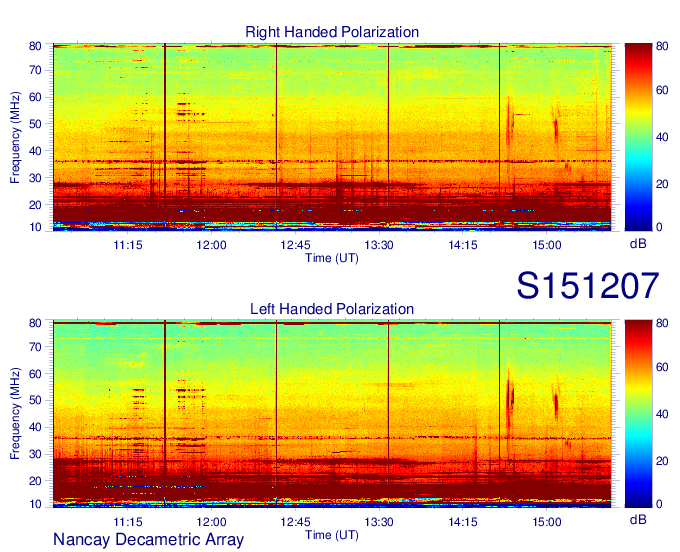The image size is (680, 552).
Task: Click the 80 dB label on top color bar
Action: 662,46
